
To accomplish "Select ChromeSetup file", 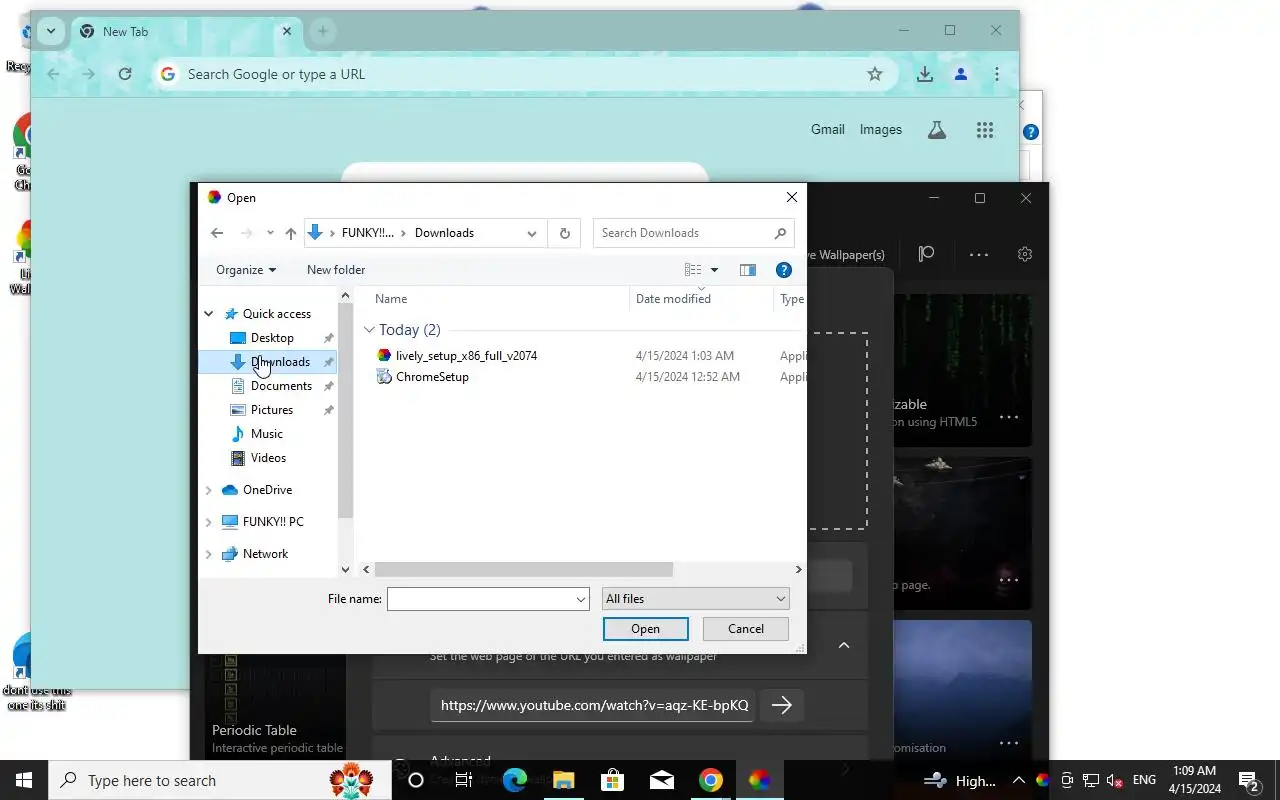I will click(x=432, y=377).
